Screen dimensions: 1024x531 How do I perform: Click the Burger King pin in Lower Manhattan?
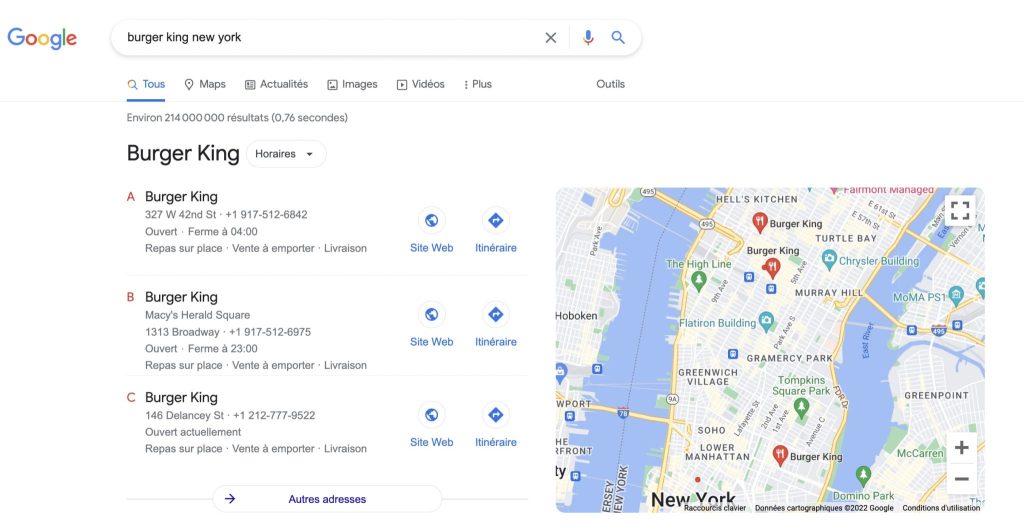(x=779, y=455)
